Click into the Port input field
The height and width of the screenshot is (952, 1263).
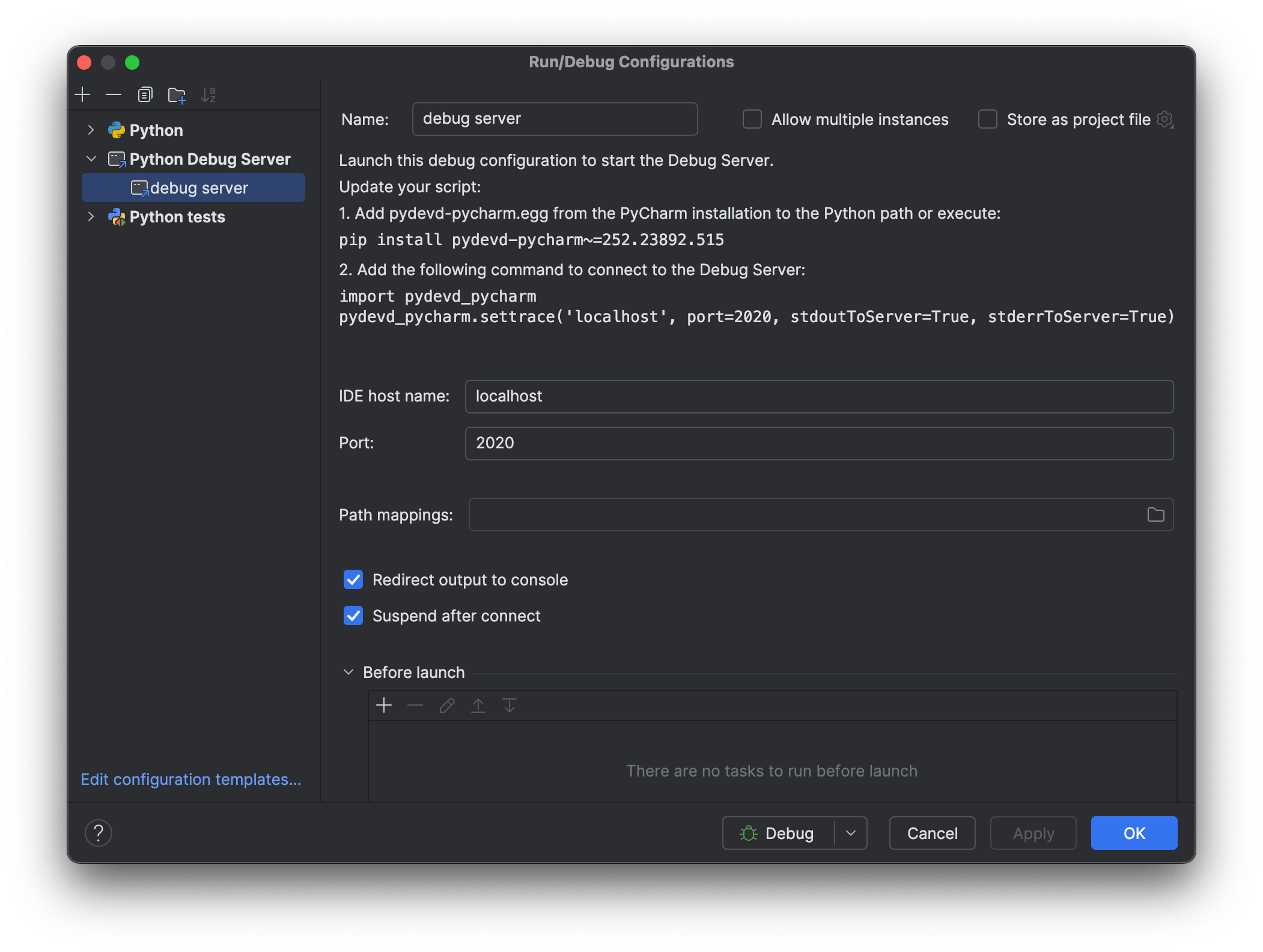click(x=818, y=444)
